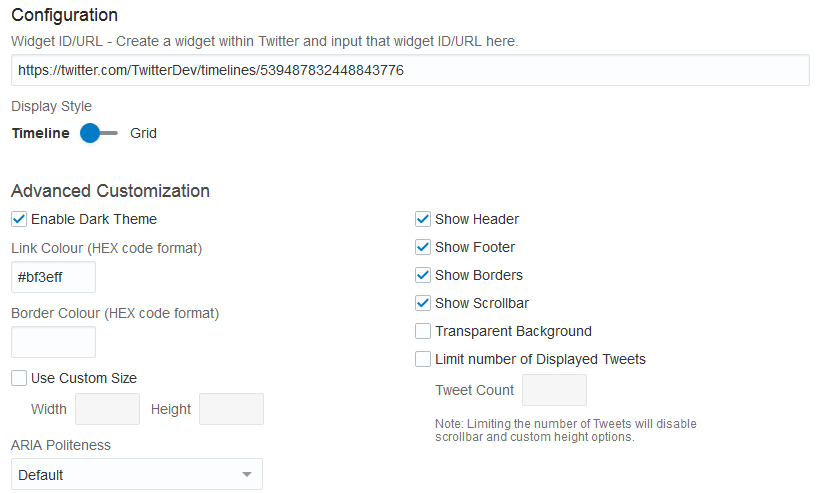Click the Border Colour hex field
The width and height of the screenshot is (817, 494).
[x=53, y=342]
